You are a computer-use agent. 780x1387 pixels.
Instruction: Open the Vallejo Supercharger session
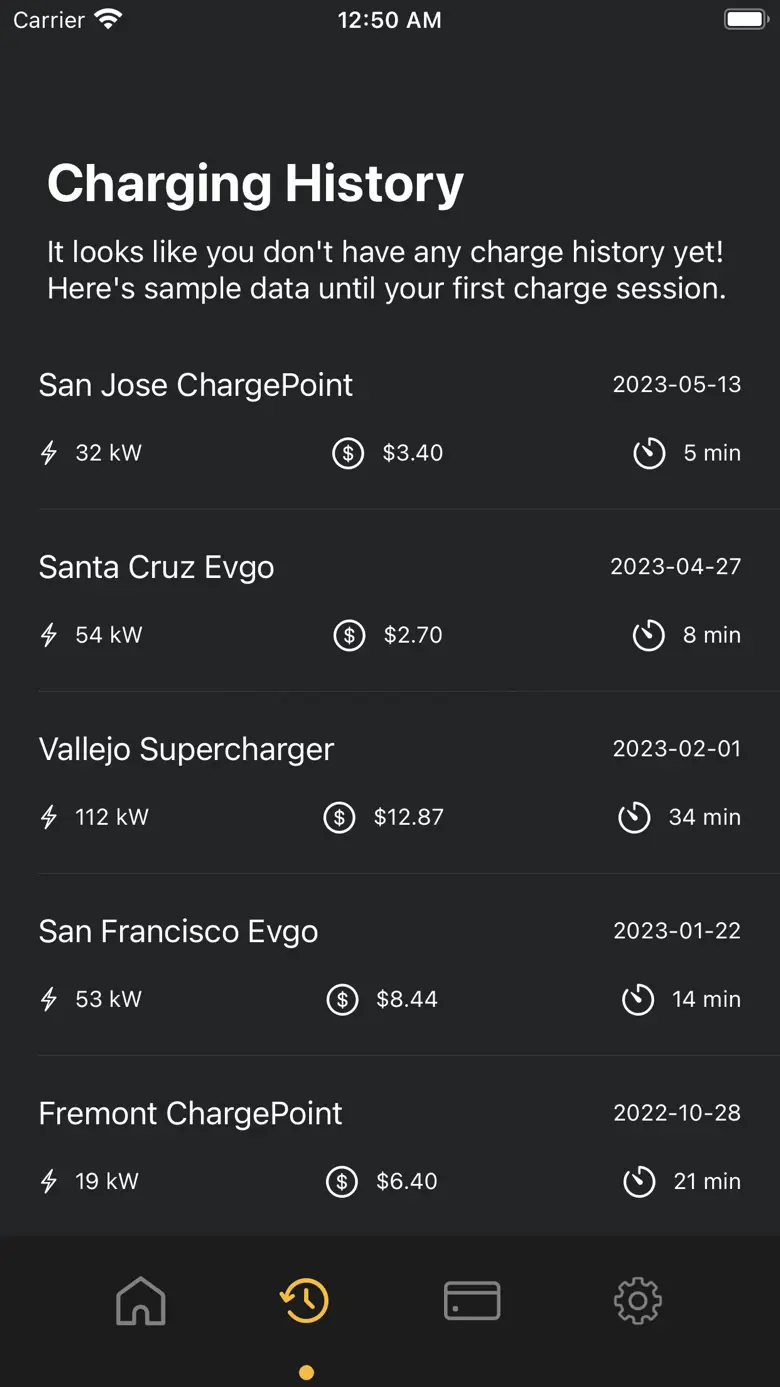(186, 749)
